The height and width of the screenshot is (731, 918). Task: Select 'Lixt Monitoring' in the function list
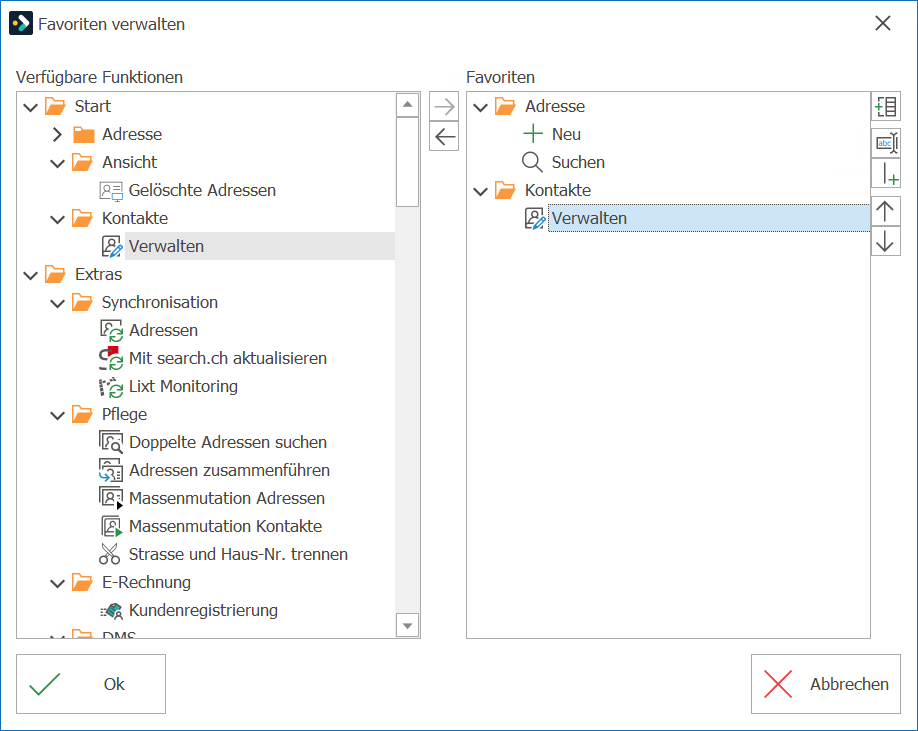[183, 386]
